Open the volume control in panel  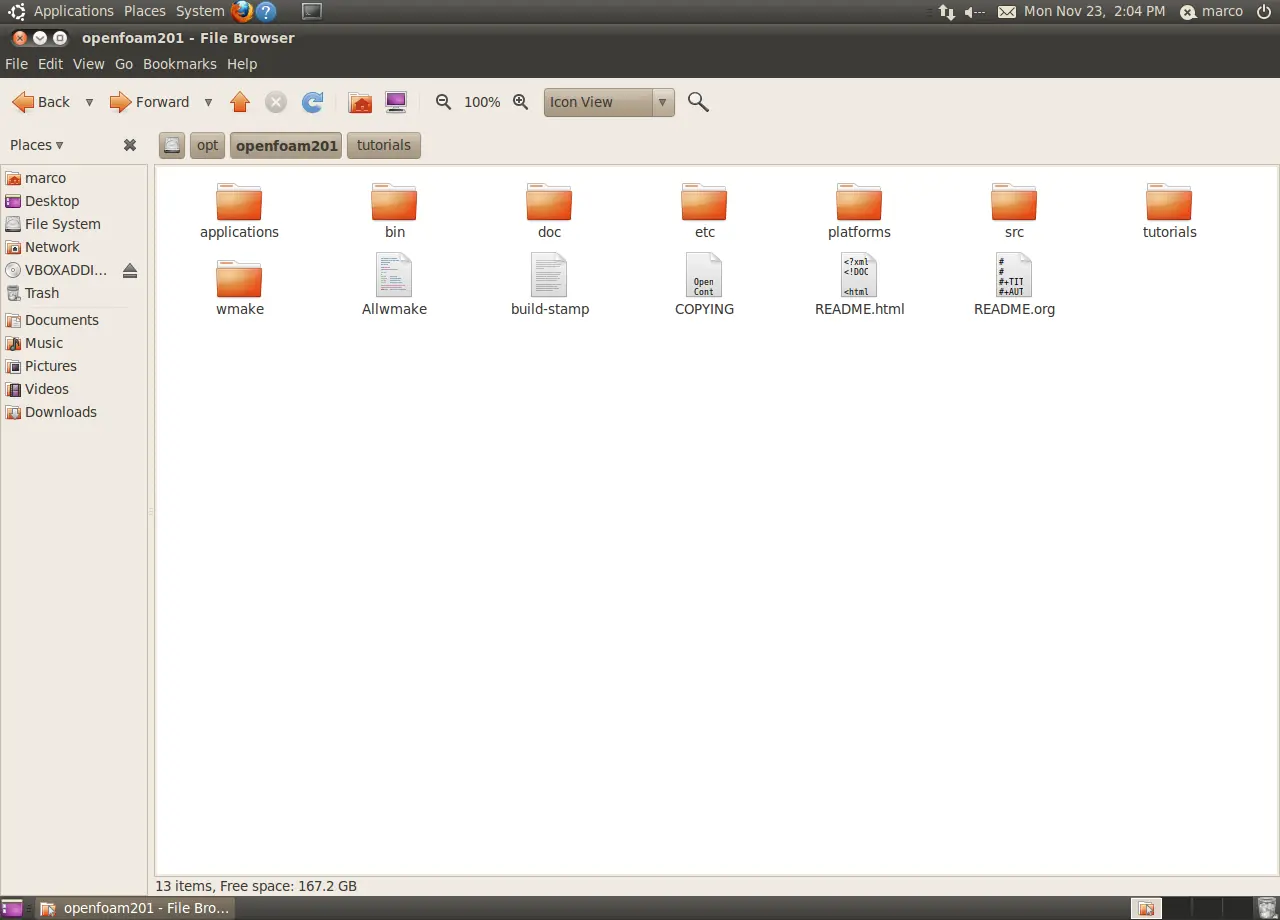coord(974,12)
